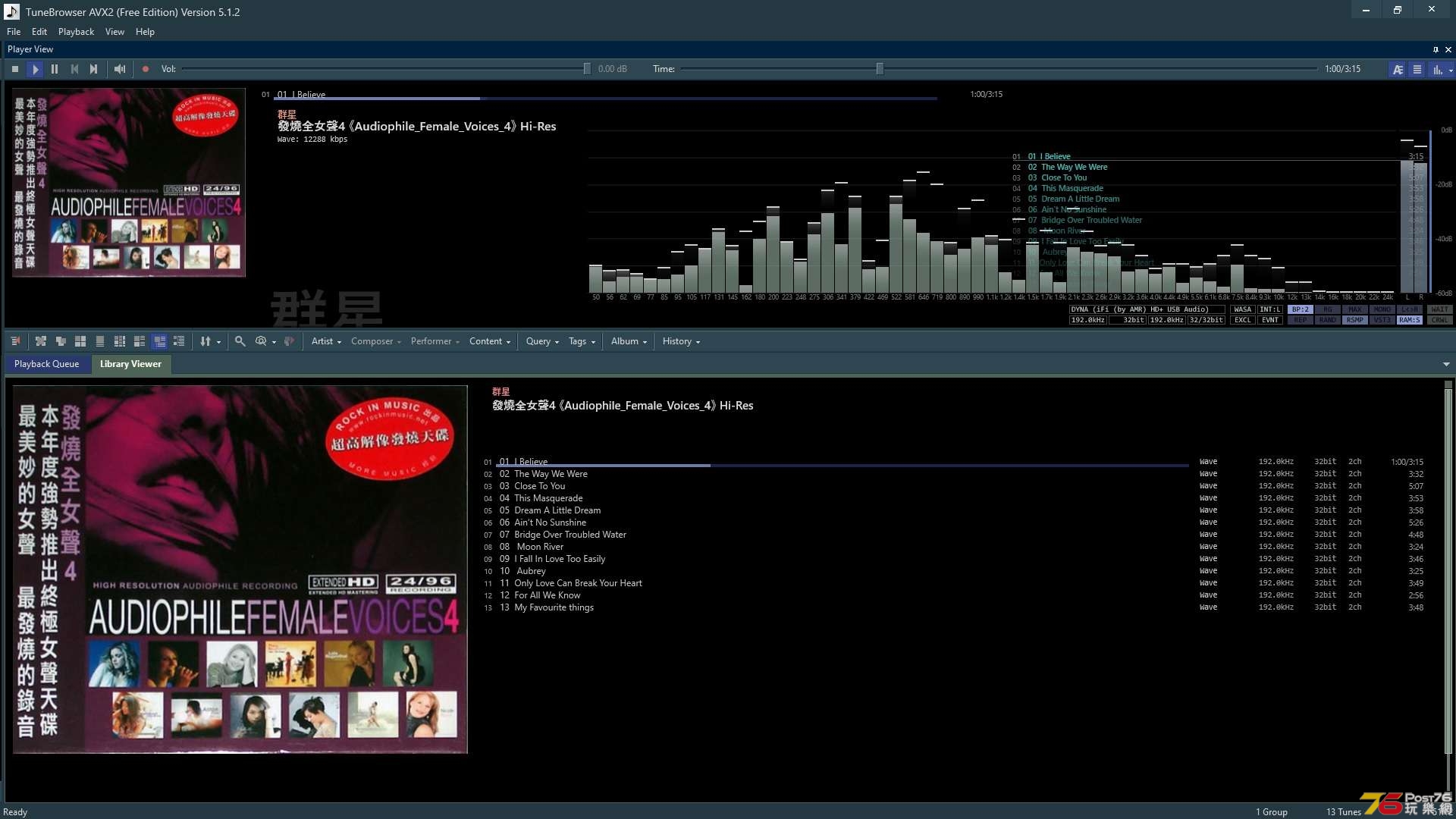Screen dimensions: 1456x819
Task: Select the multi-column grid view icon
Action: [x=120, y=341]
